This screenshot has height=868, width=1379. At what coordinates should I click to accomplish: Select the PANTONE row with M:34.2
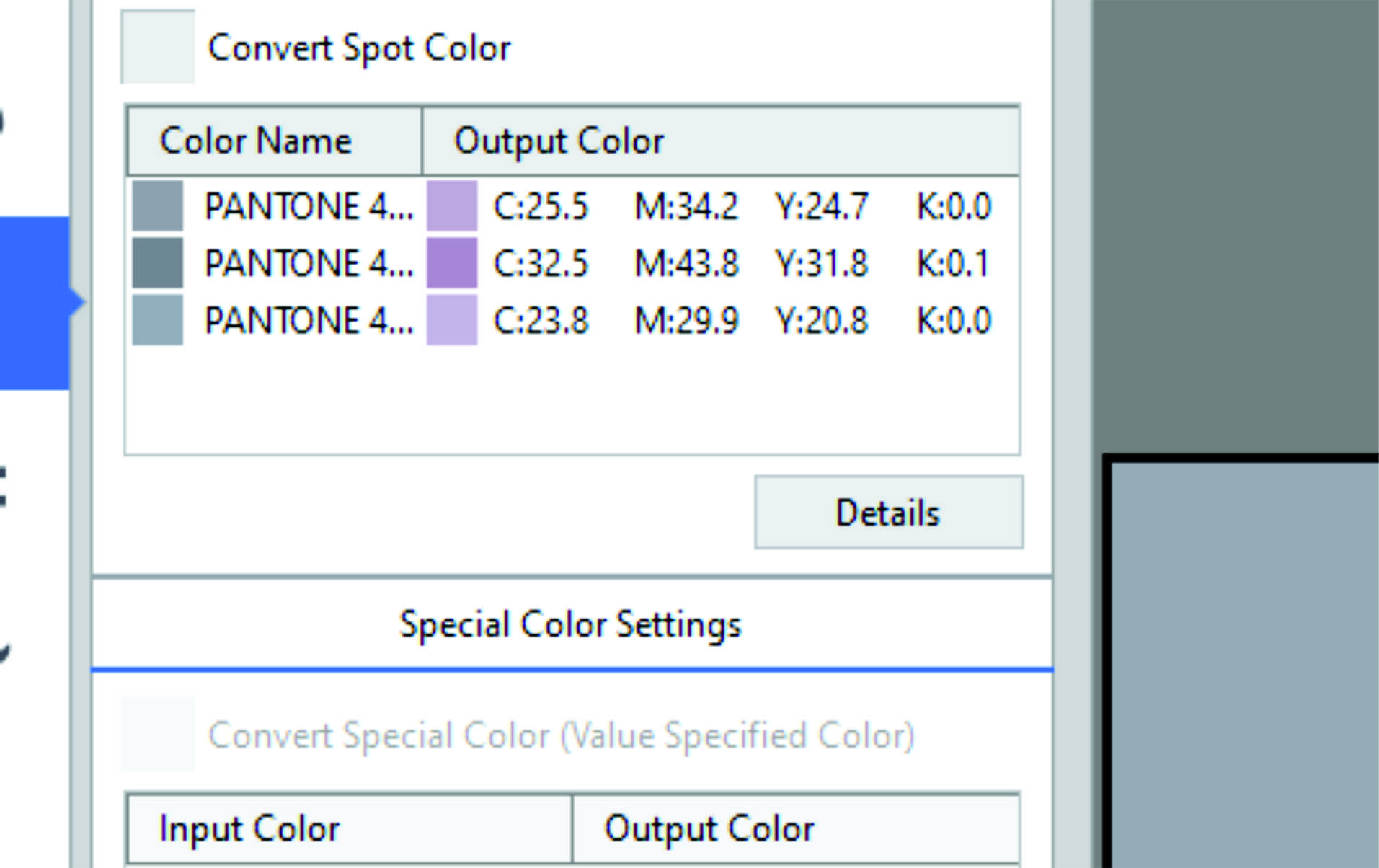click(x=572, y=206)
